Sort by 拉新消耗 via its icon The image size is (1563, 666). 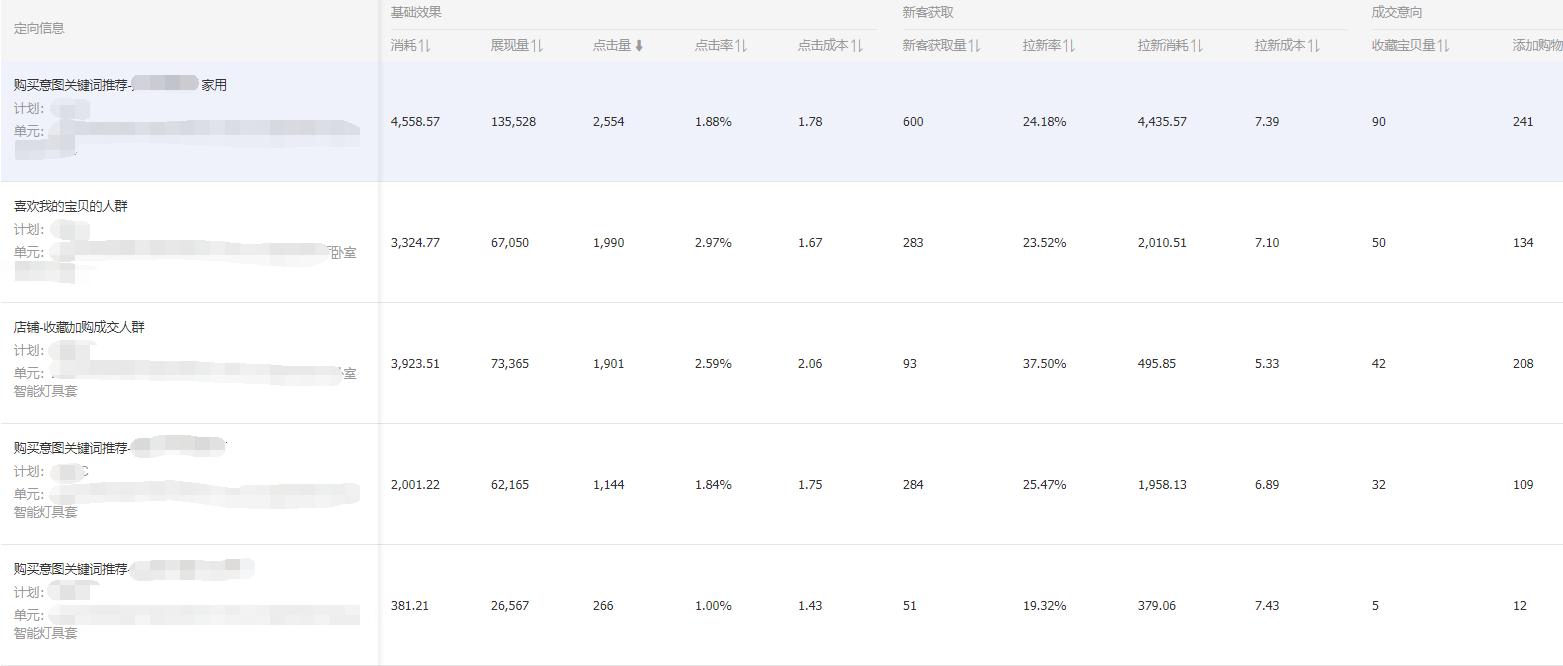click(1197, 46)
